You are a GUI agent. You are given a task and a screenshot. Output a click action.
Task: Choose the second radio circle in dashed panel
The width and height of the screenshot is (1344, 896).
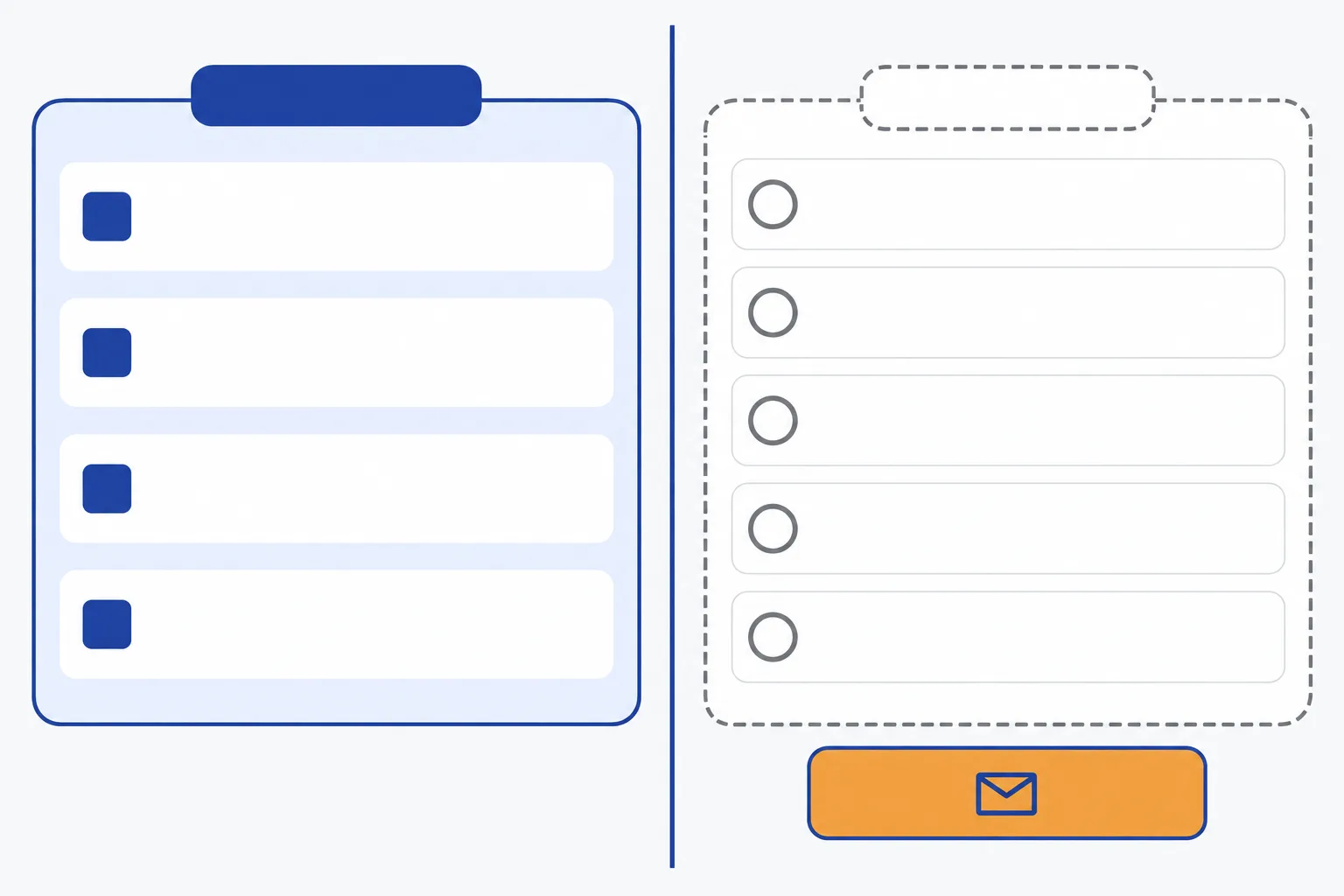tap(773, 312)
